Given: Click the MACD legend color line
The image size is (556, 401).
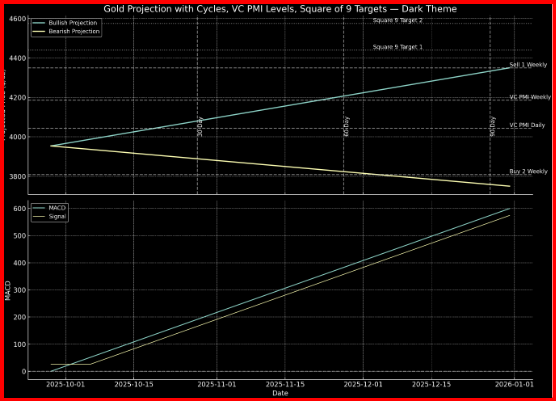Looking at the screenshot, I should click(39, 208).
